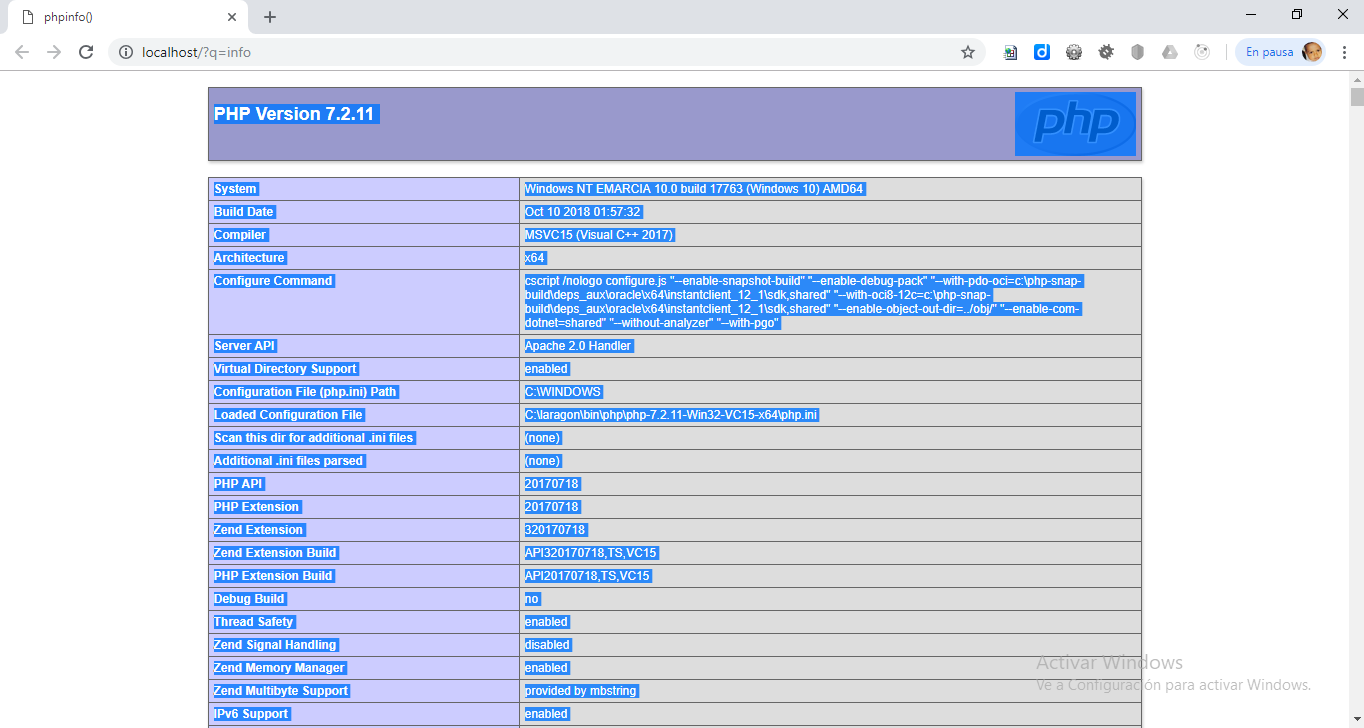1364x728 pixels.
Task: Click the 'PHP API' label
Action: click(238, 484)
